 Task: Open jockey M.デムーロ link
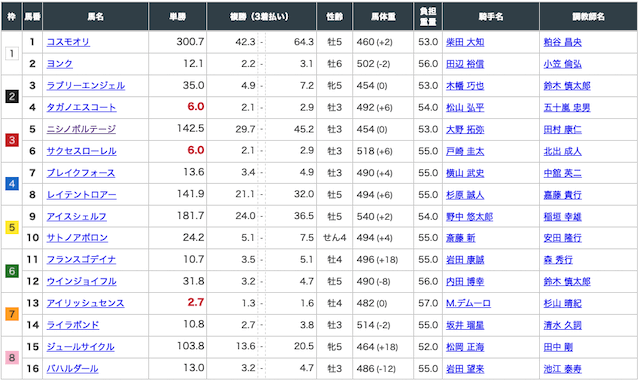pos(468,303)
